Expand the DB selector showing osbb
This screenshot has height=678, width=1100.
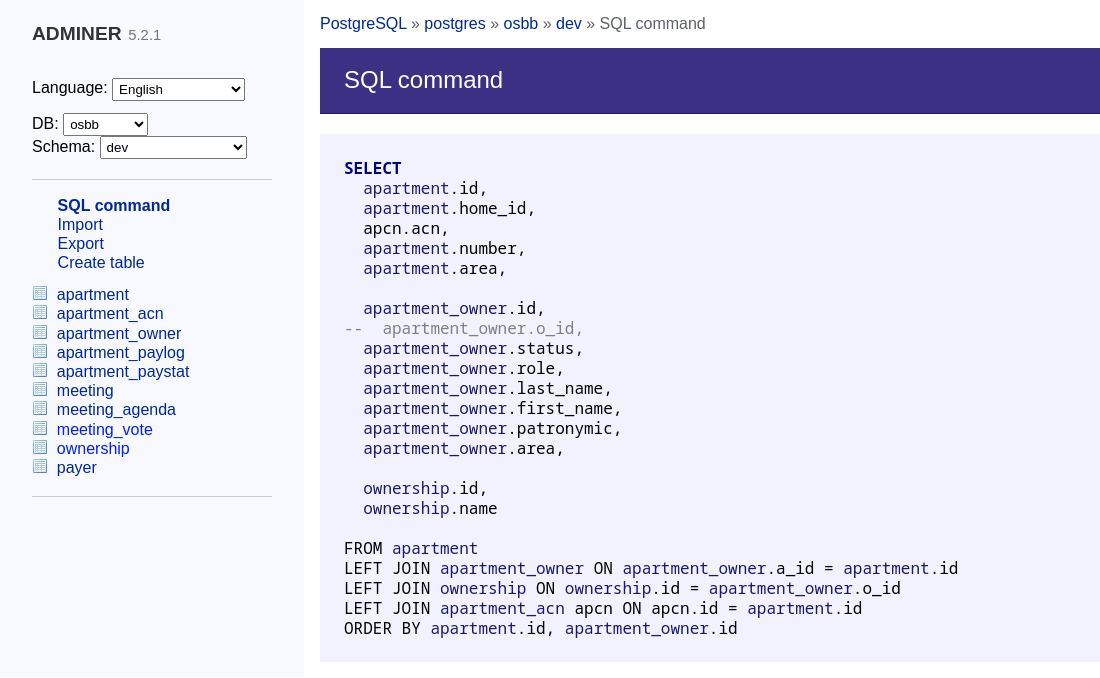(x=105, y=124)
